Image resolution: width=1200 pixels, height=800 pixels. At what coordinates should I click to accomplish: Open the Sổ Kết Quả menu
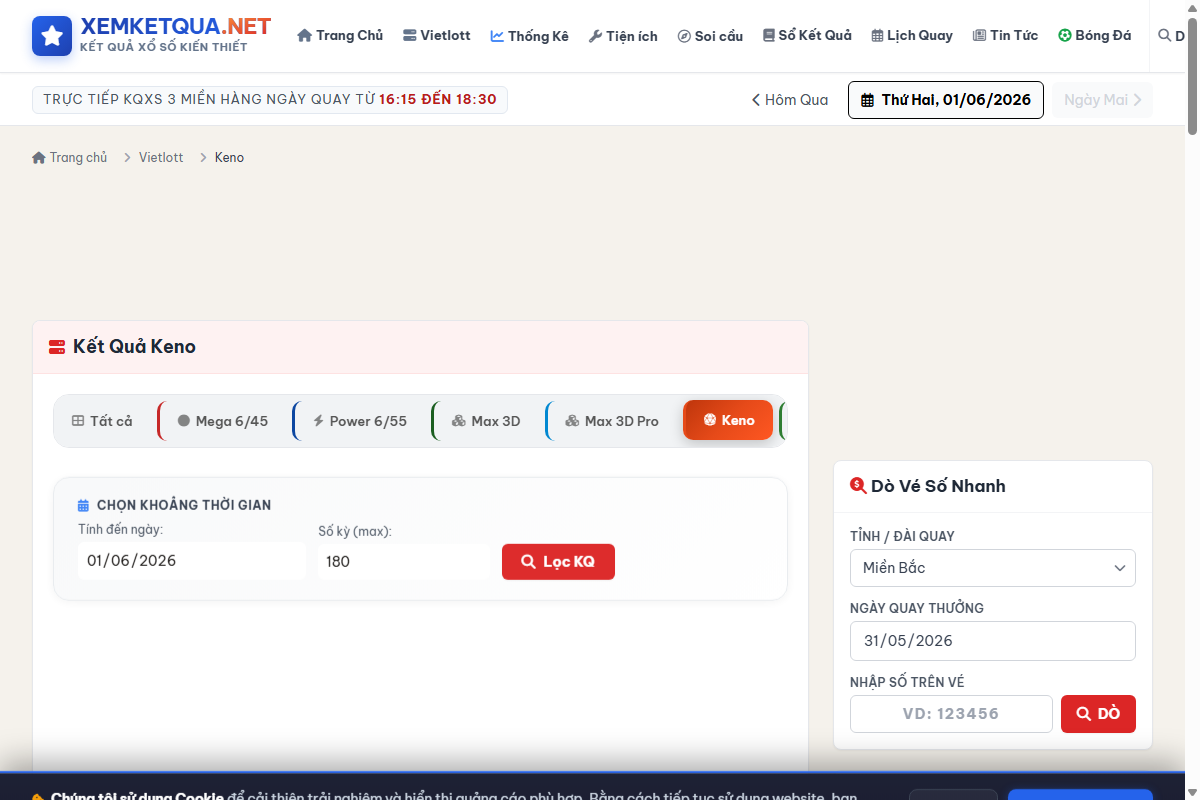pos(807,35)
